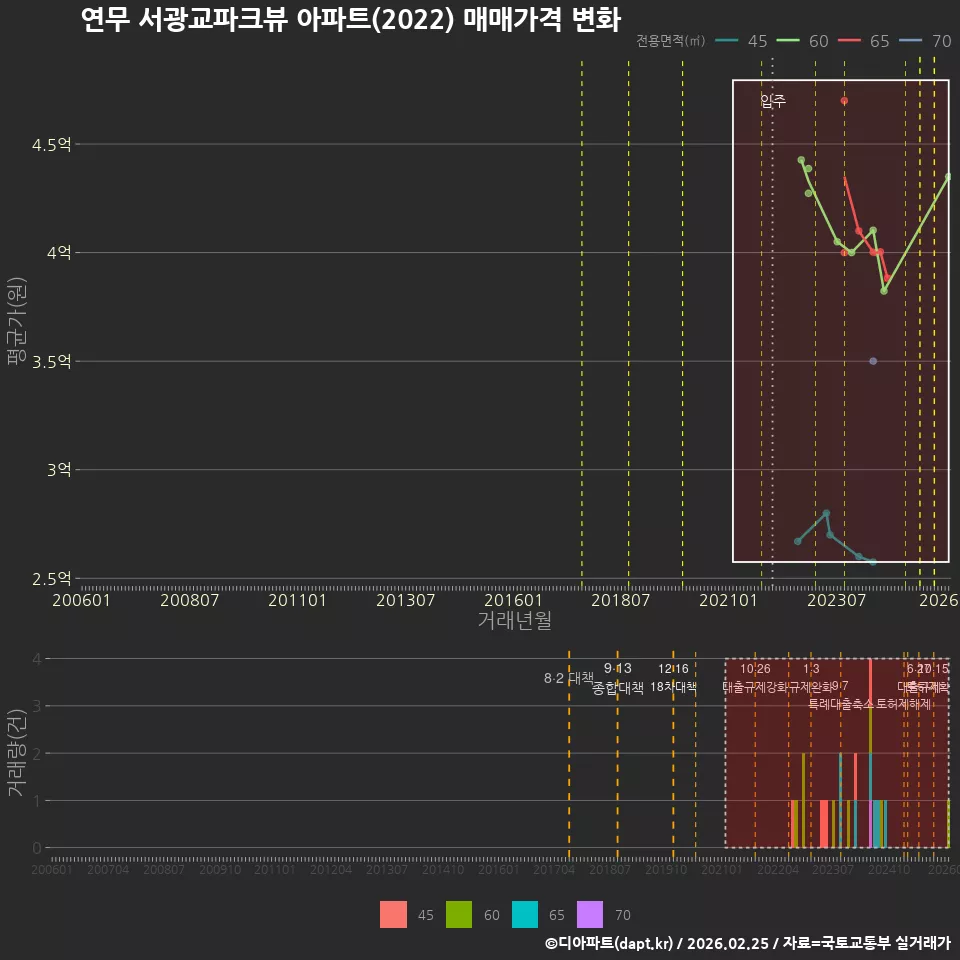Click the 8·2 대책 policy label
This screenshot has height=960, width=960.
click(569, 678)
